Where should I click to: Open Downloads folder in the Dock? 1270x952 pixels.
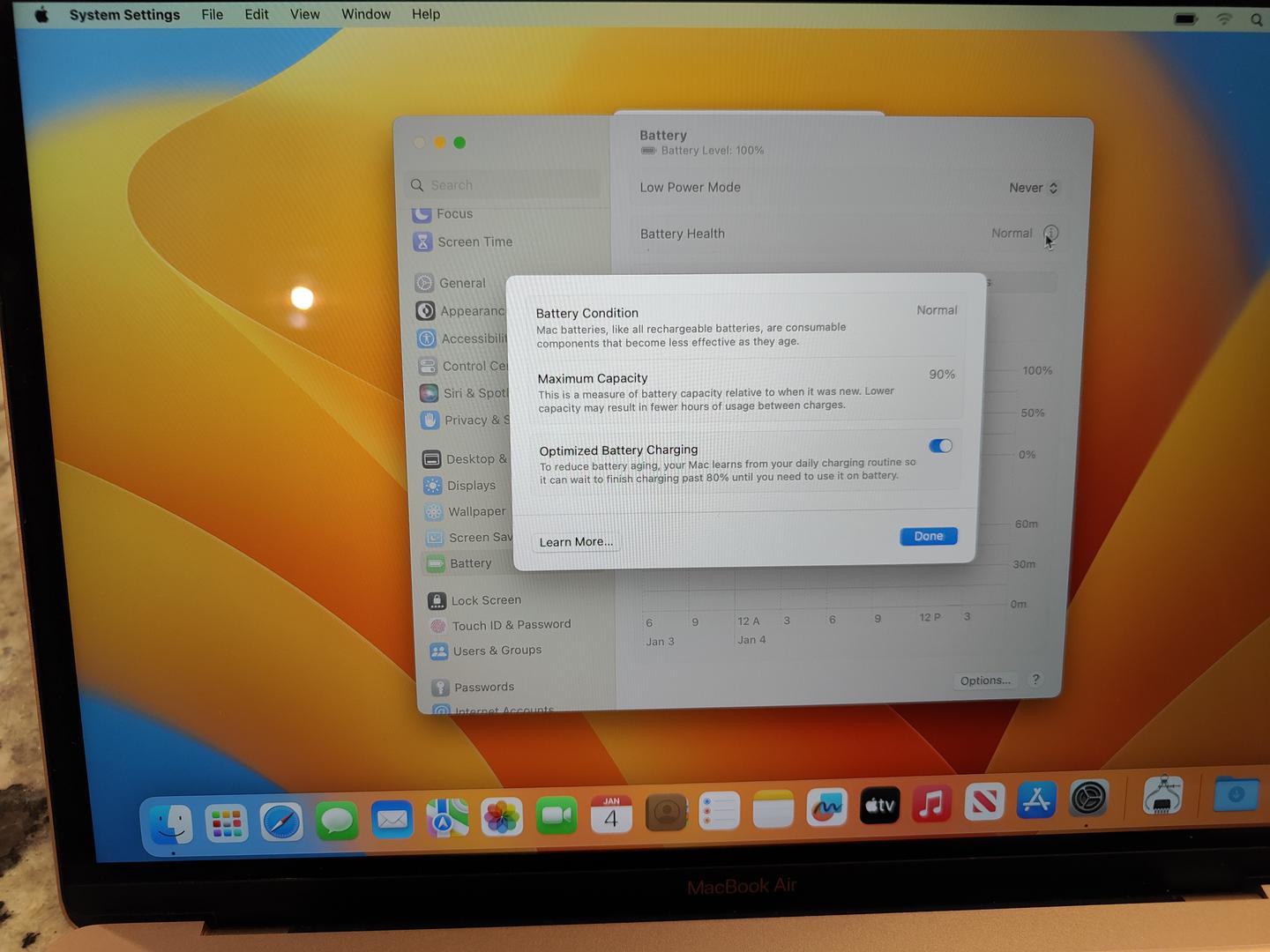point(1237,793)
